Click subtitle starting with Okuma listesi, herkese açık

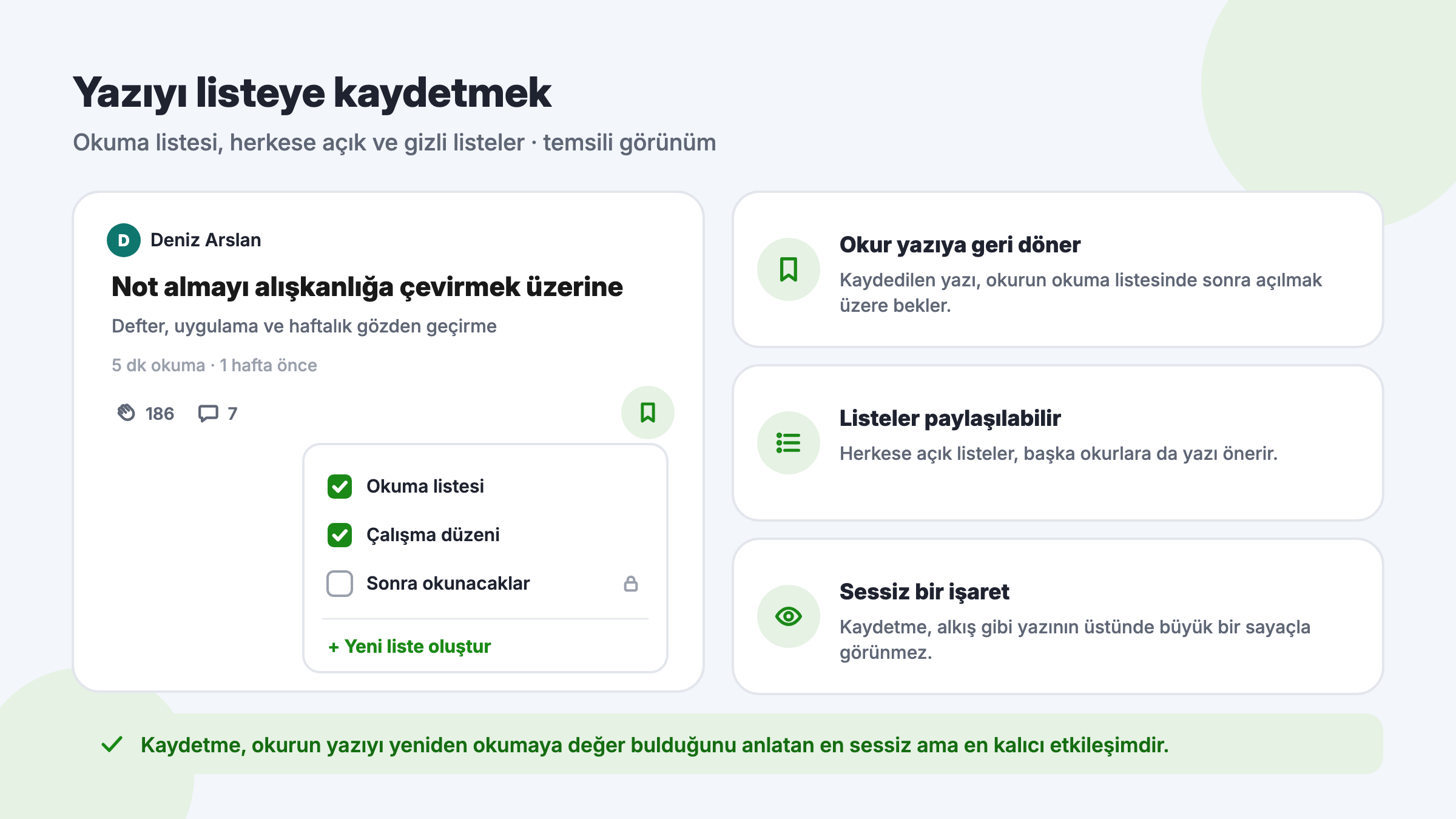pyautogui.click(x=394, y=143)
